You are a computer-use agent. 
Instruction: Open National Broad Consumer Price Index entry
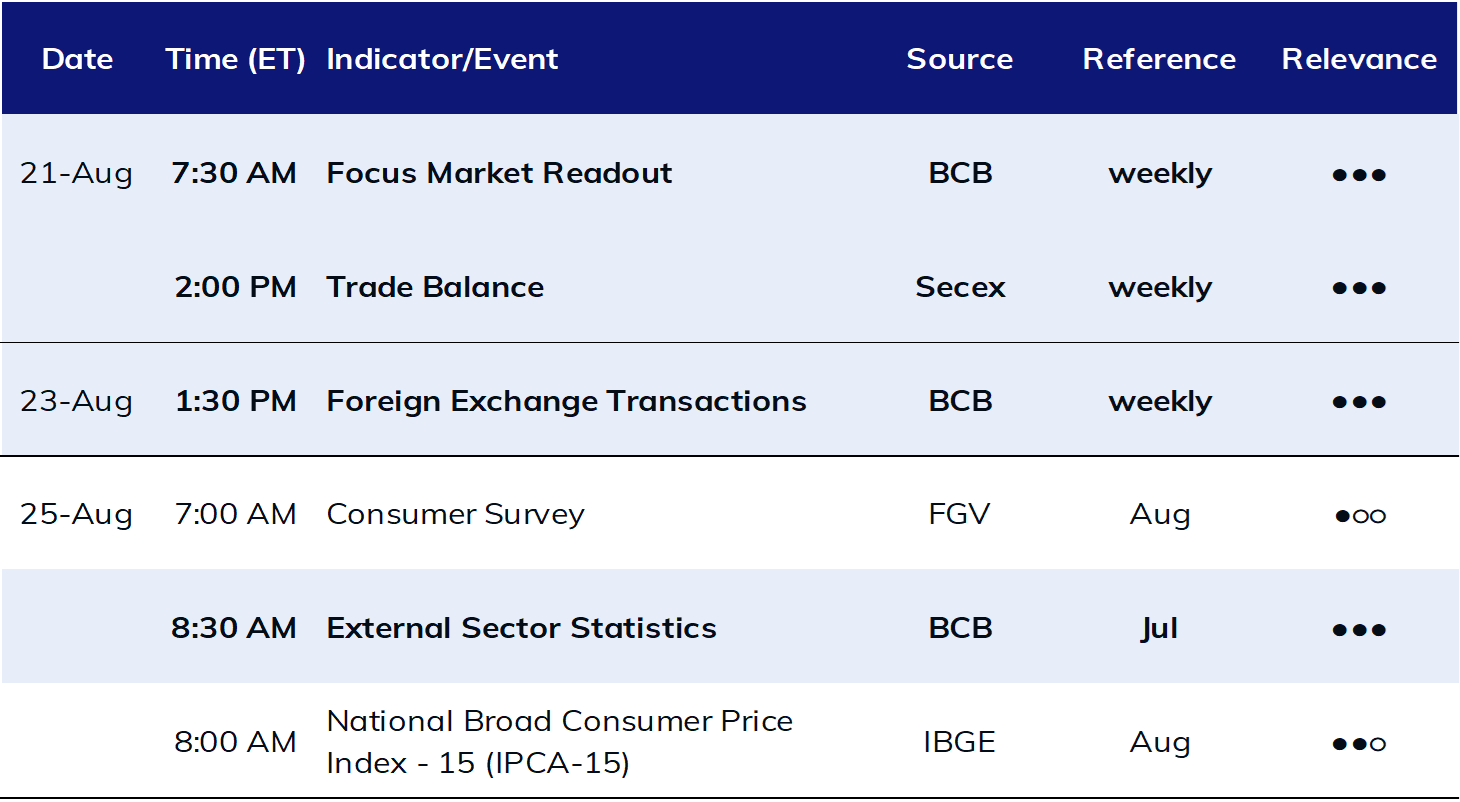(559, 742)
